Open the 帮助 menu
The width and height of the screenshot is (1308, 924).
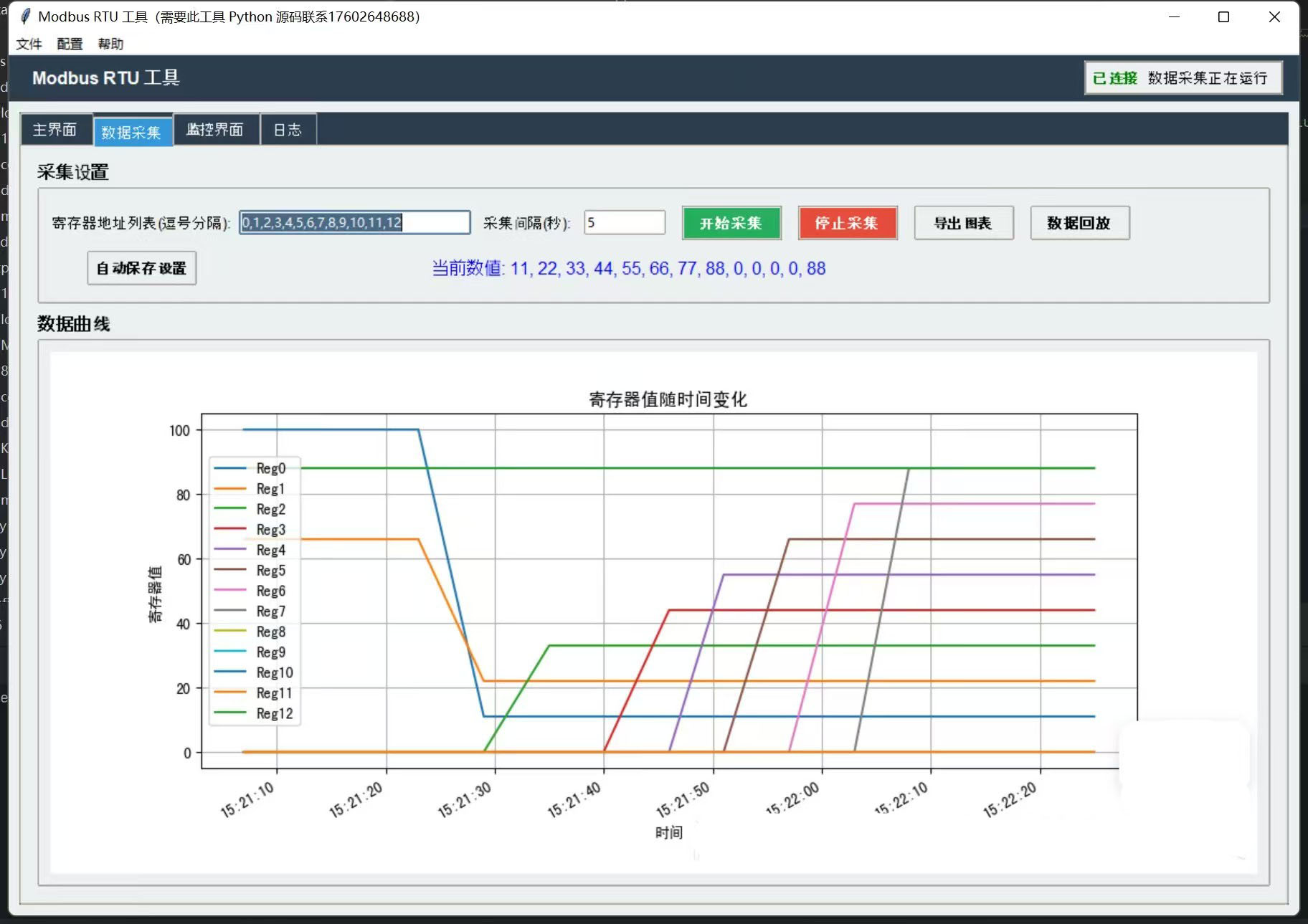tap(110, 44)
